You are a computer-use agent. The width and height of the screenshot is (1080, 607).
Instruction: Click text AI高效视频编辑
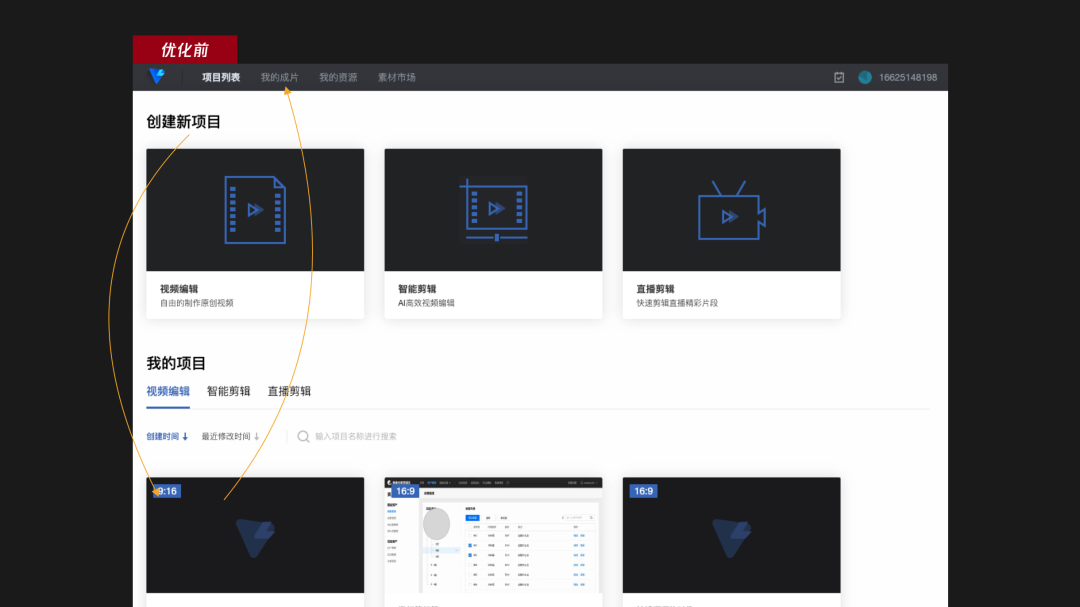(x=426, y=302)
